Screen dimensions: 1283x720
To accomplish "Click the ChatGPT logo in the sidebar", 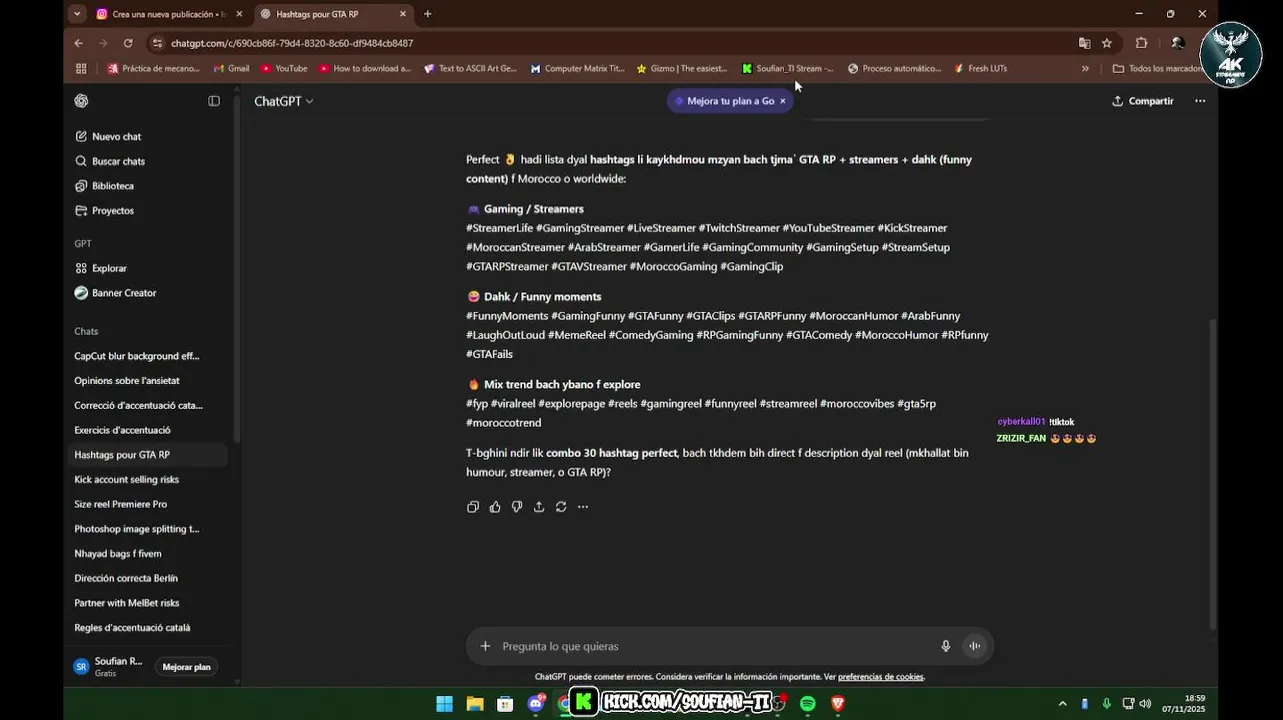I will (81, 101).
